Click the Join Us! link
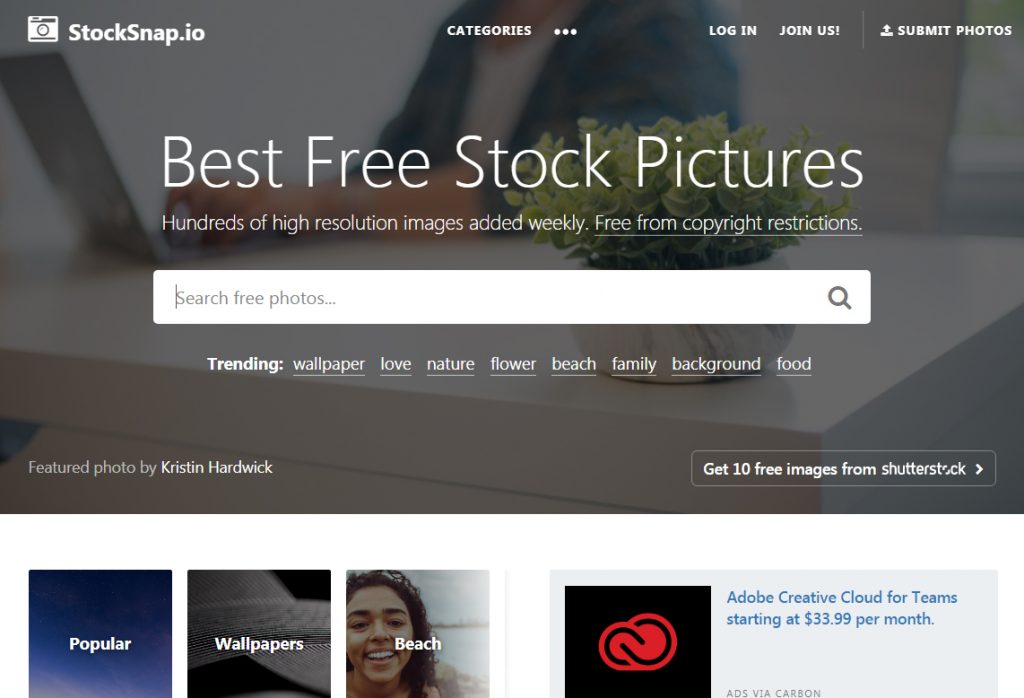1024x698 pixels. [809, 31]
